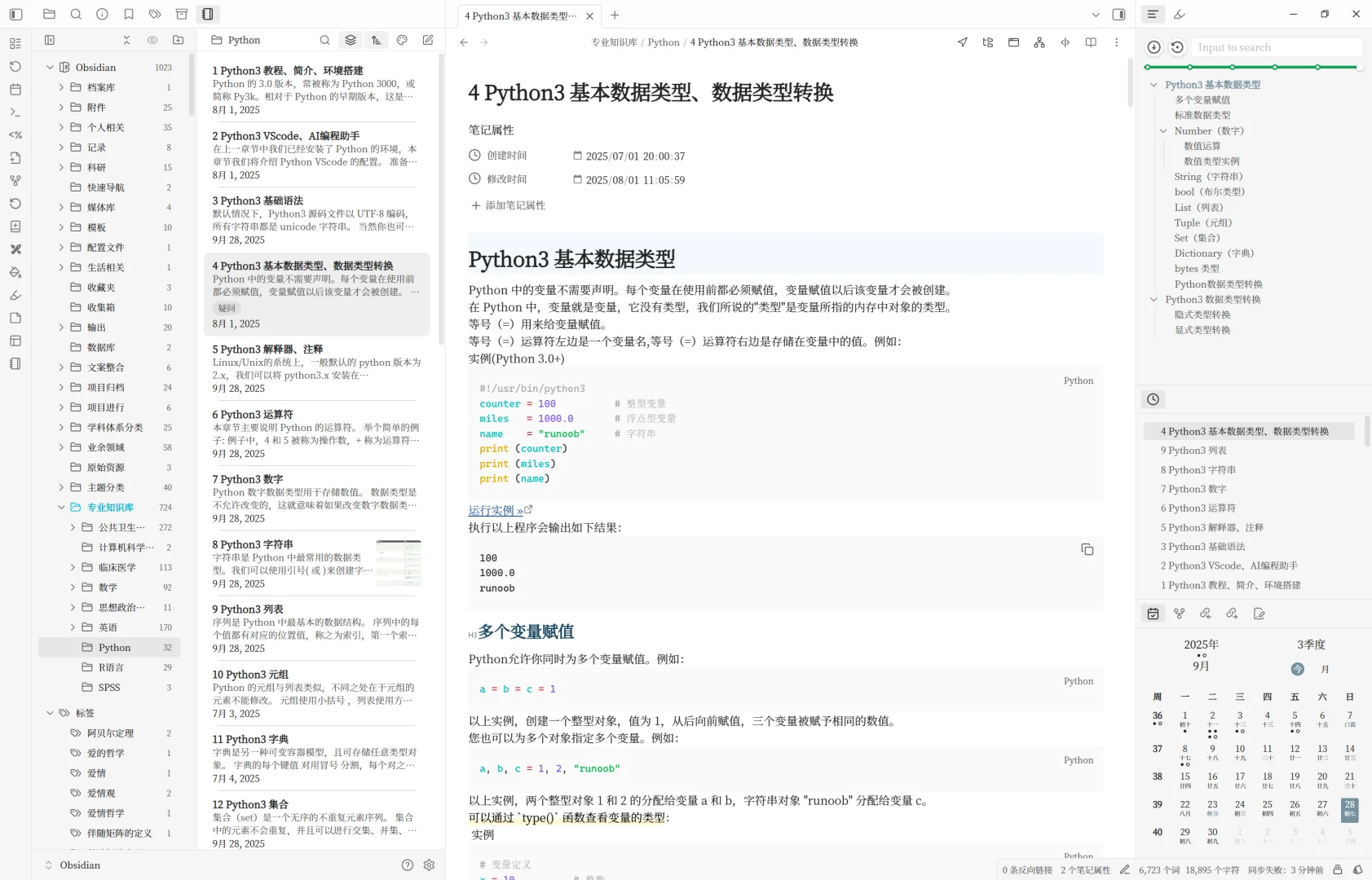Open the graph view icon in left ribbon
1372x880 pixels.
(x=15, y=180)
